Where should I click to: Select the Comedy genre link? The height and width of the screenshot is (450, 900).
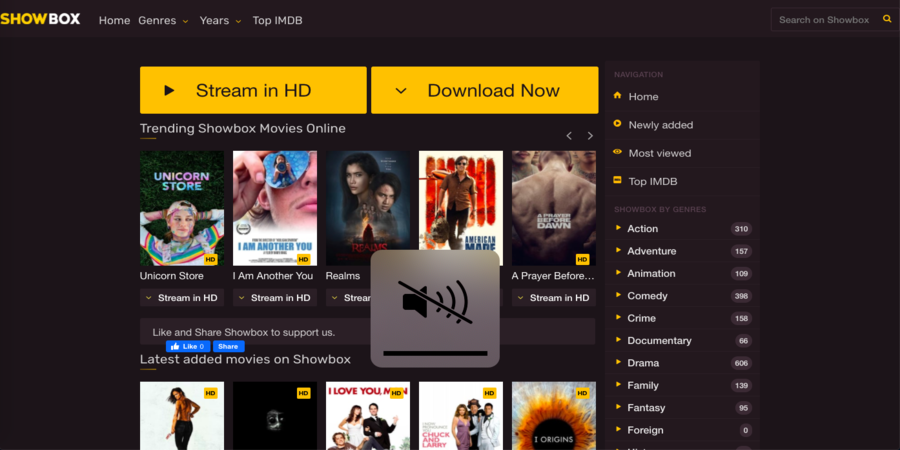[647, 296]
